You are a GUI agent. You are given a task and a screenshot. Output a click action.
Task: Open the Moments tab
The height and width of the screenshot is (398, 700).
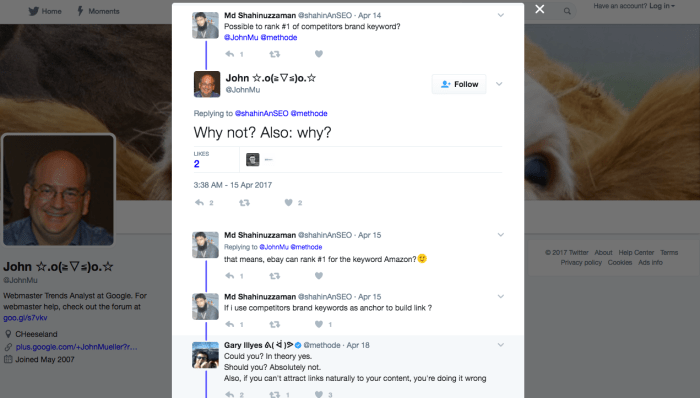pyautogui.click(x=98, y=11)
